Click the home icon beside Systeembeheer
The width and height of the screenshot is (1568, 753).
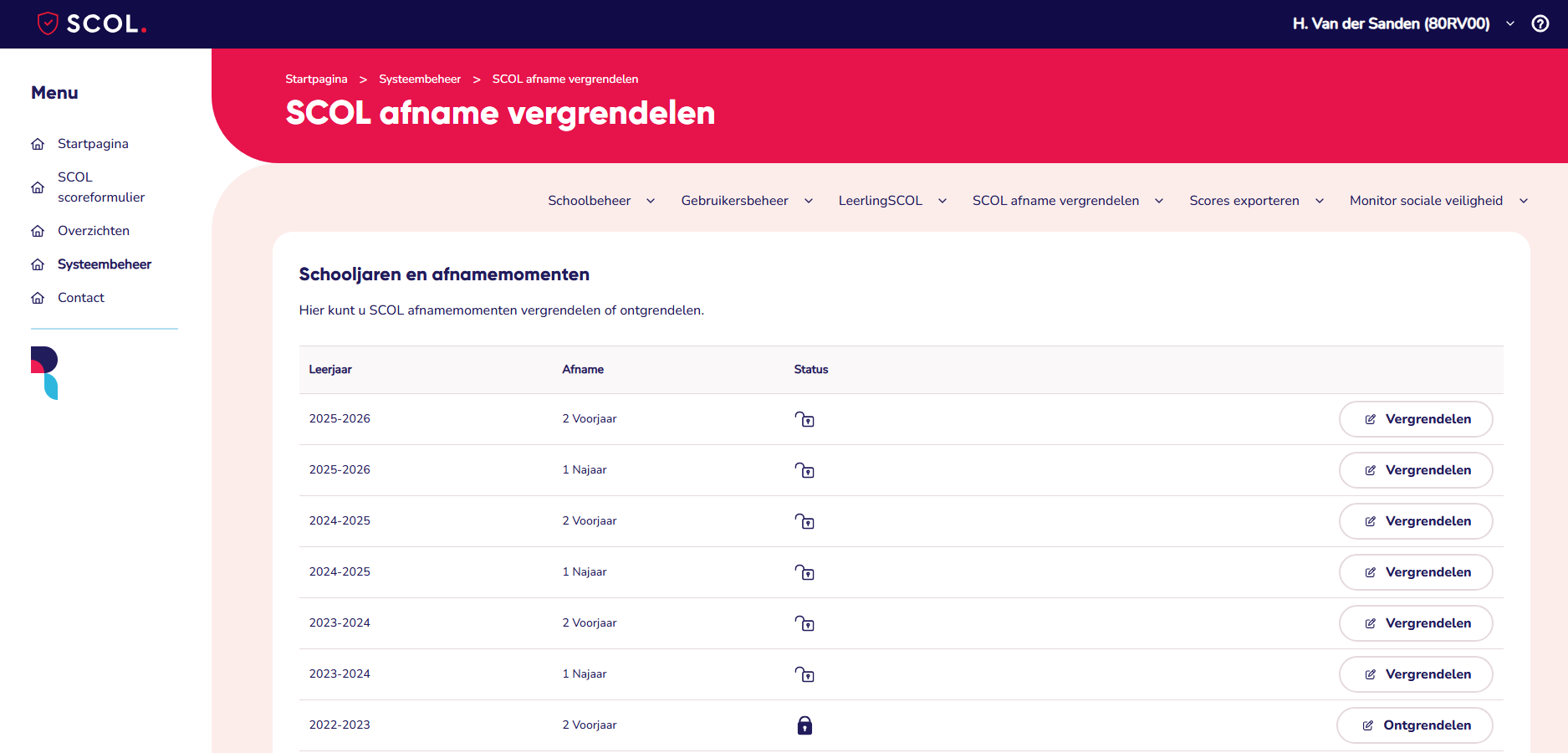(x=38, y=264)
